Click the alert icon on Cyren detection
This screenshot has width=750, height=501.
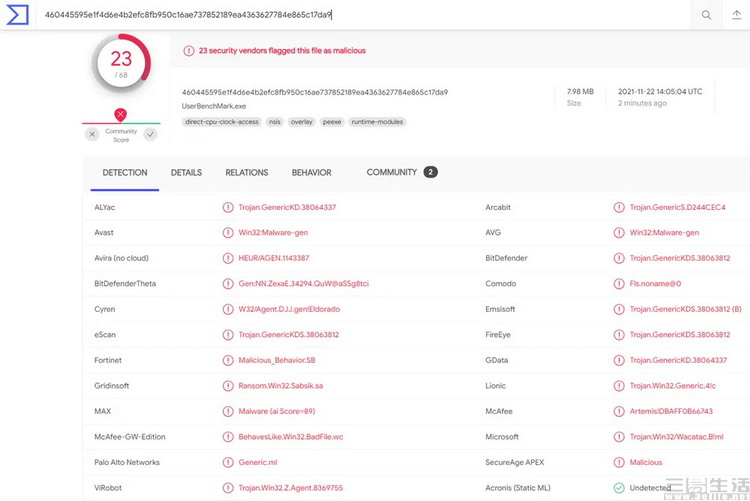(x=228, y=309)
